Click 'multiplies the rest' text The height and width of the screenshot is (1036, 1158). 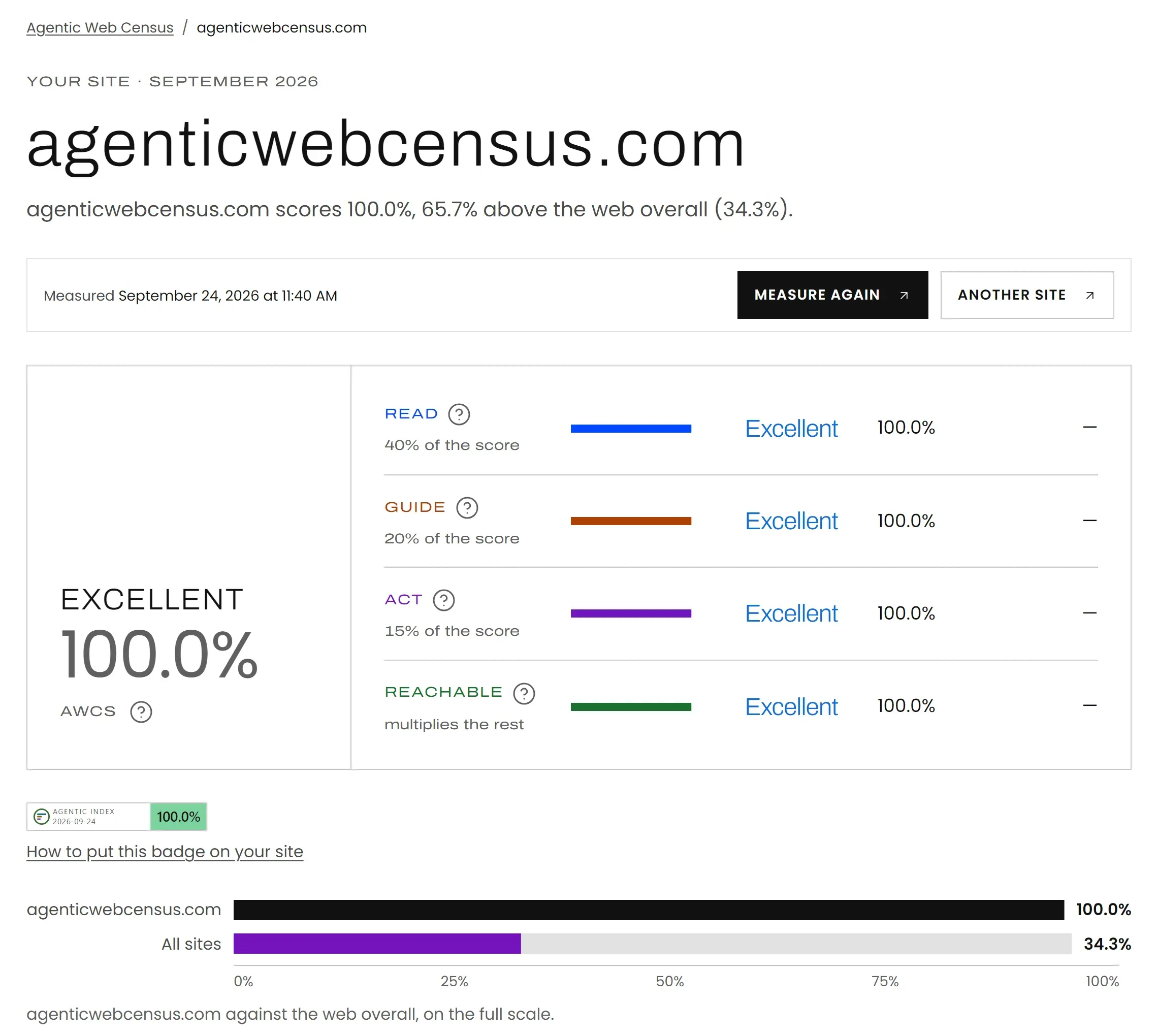click(x=454, y=725)
